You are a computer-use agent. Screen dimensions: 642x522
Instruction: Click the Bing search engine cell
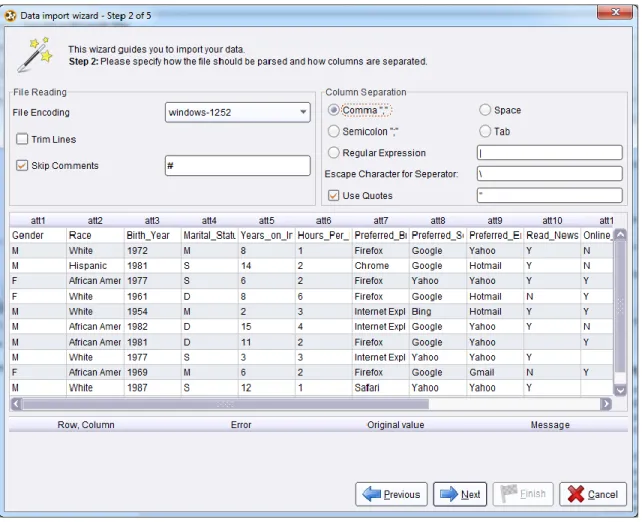(438, 312)
